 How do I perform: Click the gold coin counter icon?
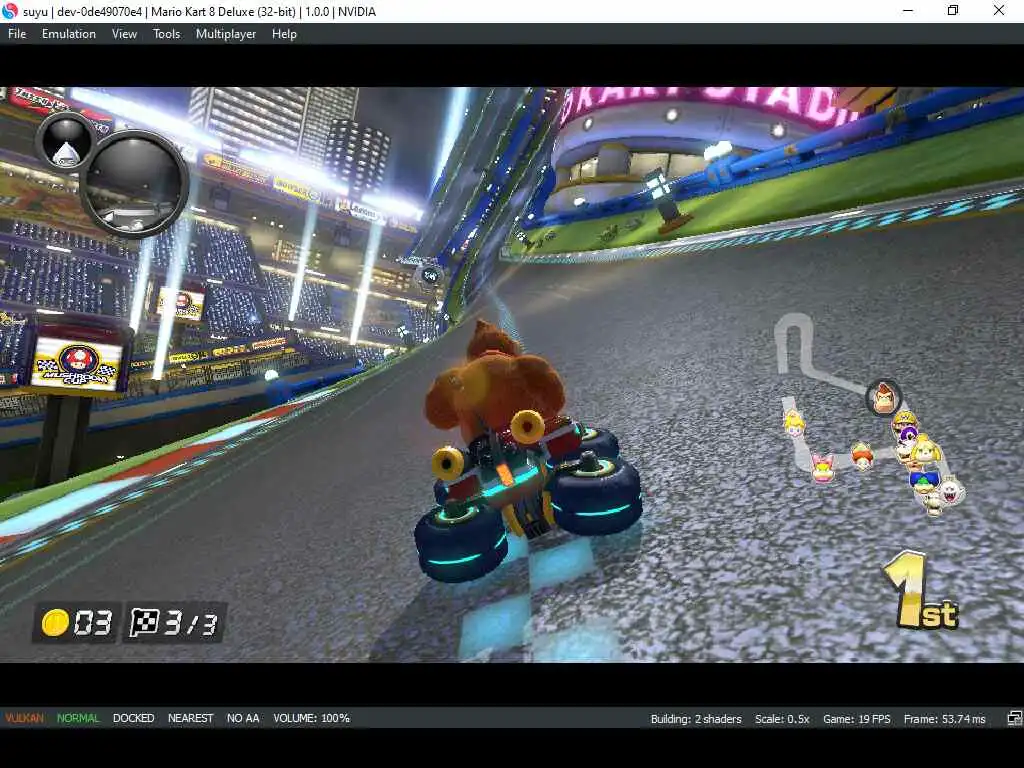pos(55,622)
